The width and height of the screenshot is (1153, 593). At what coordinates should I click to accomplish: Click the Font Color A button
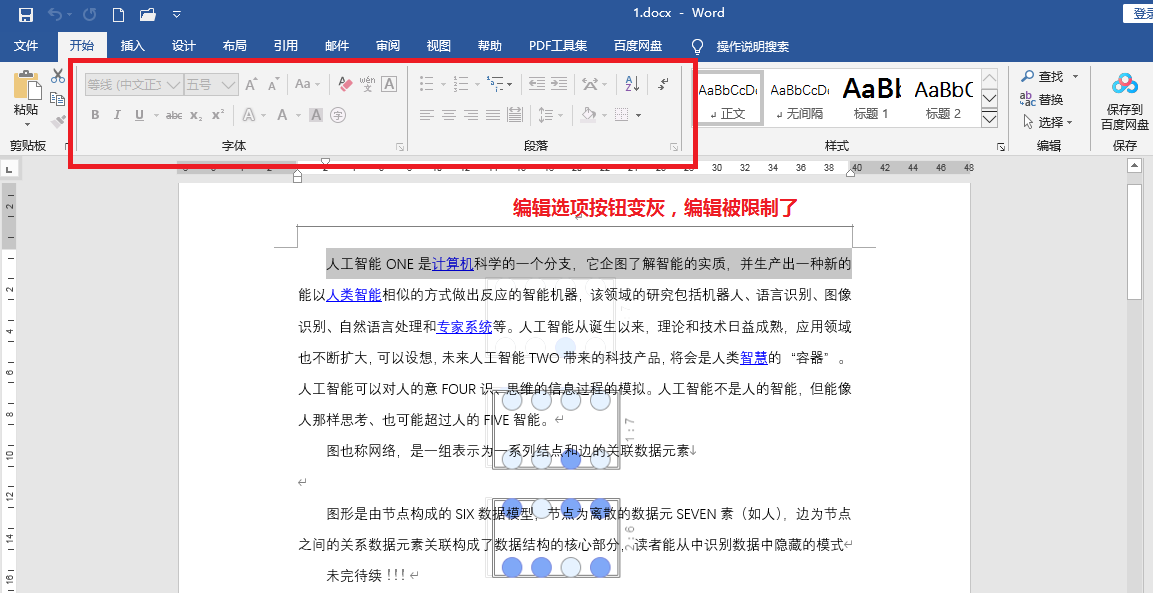[x=282, y=115]
